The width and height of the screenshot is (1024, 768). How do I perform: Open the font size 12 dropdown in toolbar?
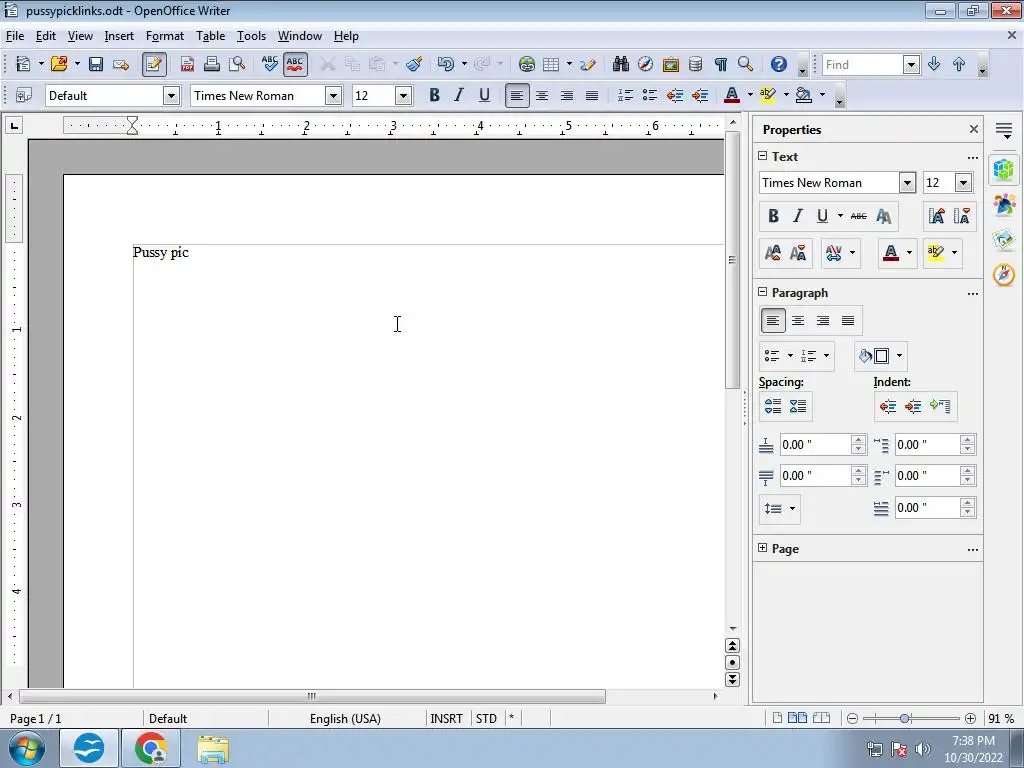[404, 96]
